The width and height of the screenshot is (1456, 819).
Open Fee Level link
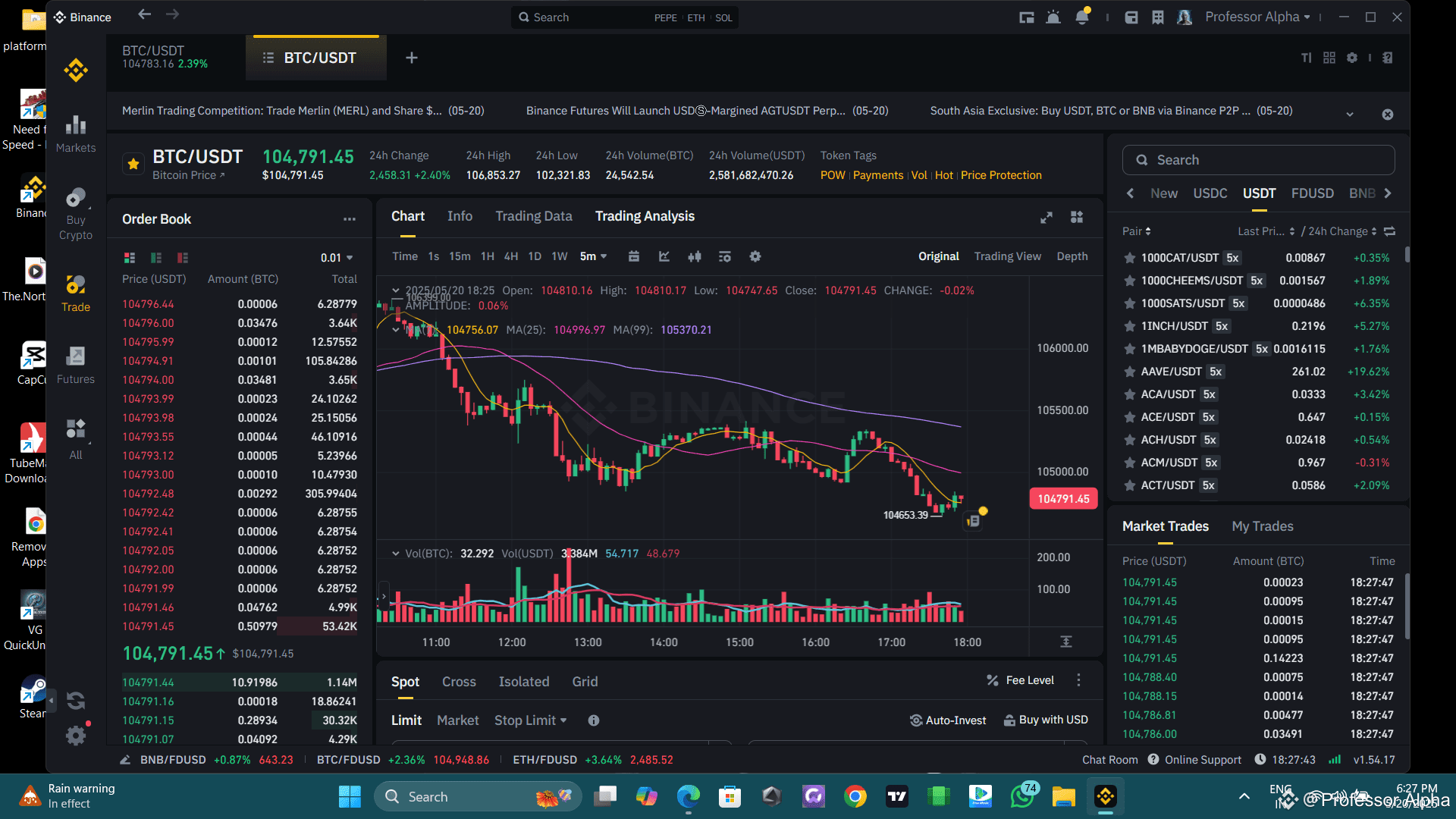coord(1020,680)
